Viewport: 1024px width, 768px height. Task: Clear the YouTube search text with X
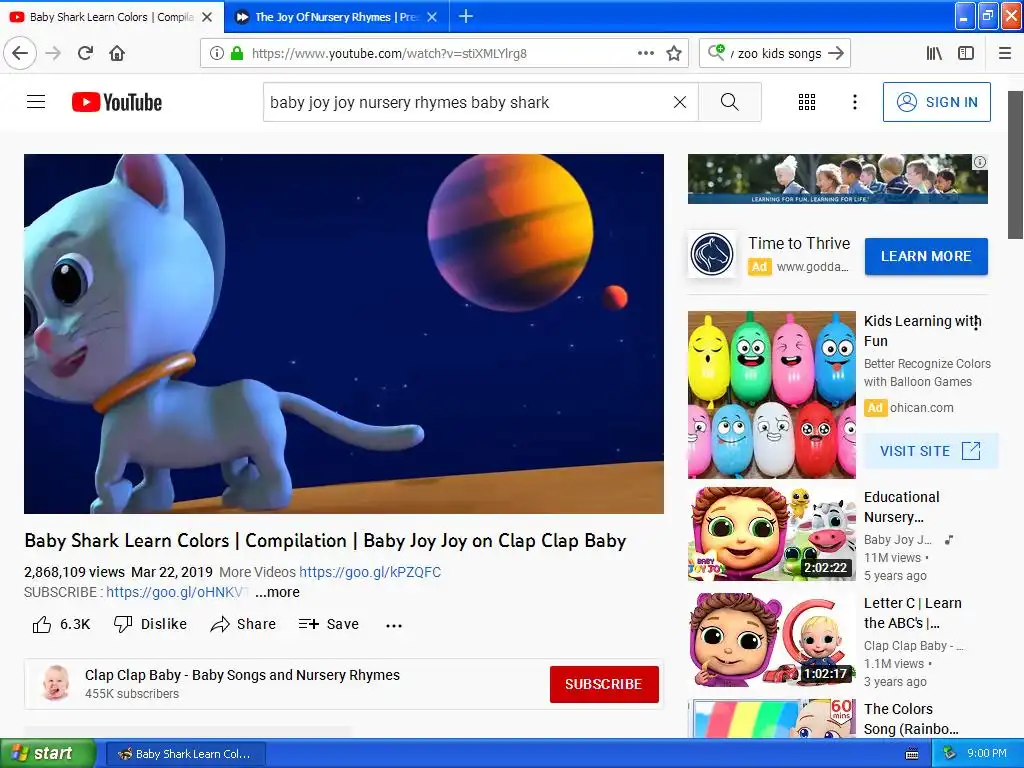(680, 102)
